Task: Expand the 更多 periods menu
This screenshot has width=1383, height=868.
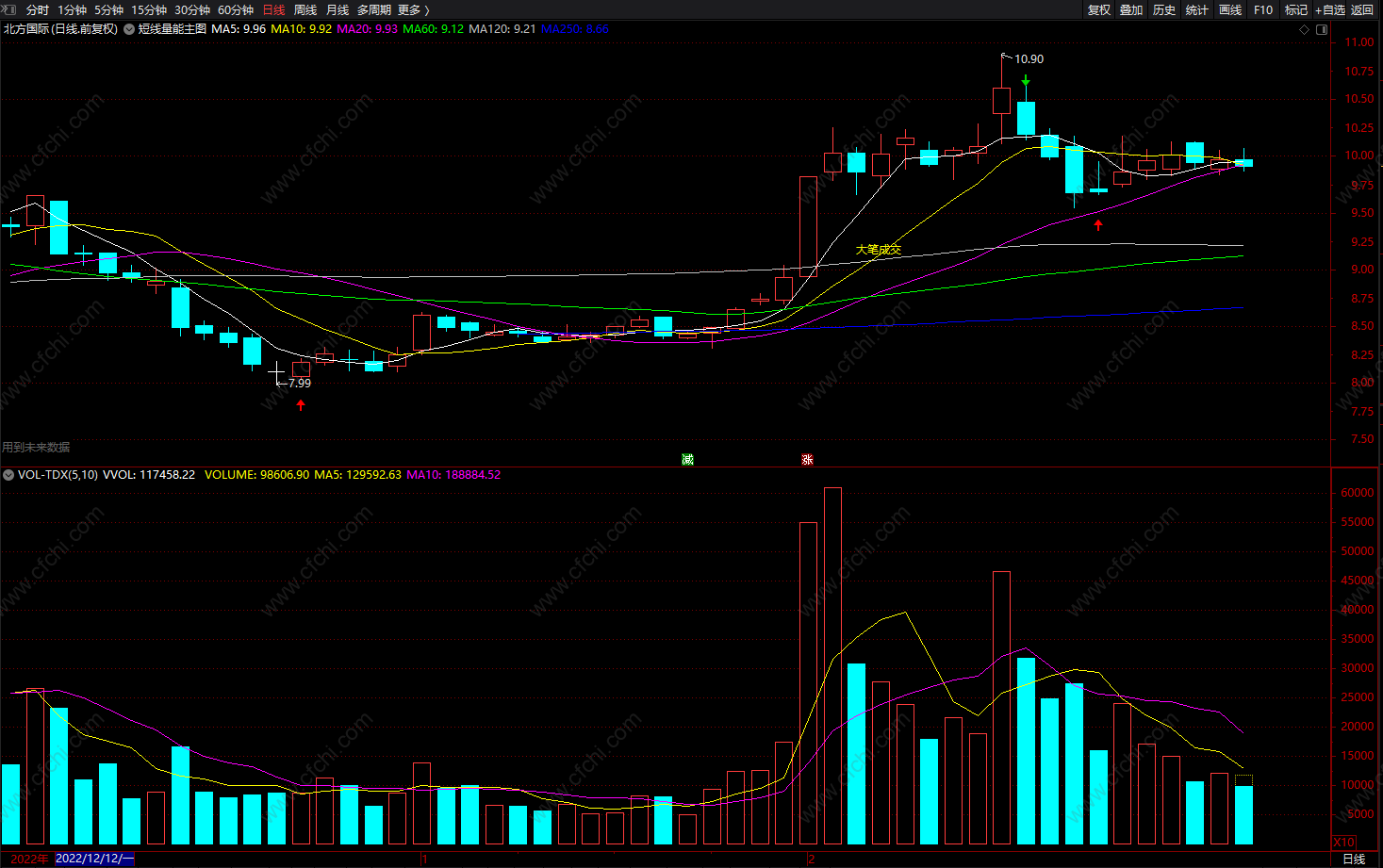Action: (x=414, y=9)
